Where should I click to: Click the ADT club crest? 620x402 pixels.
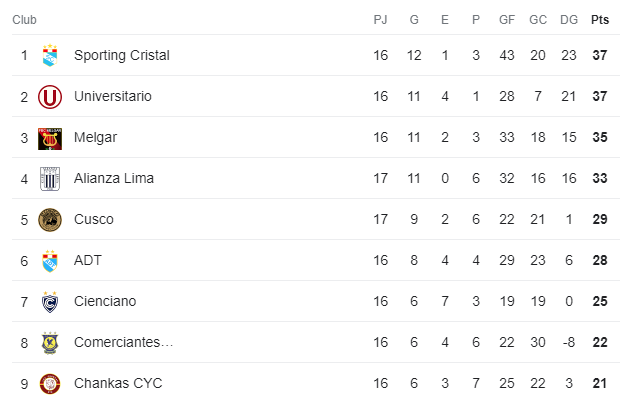(50, 261)
